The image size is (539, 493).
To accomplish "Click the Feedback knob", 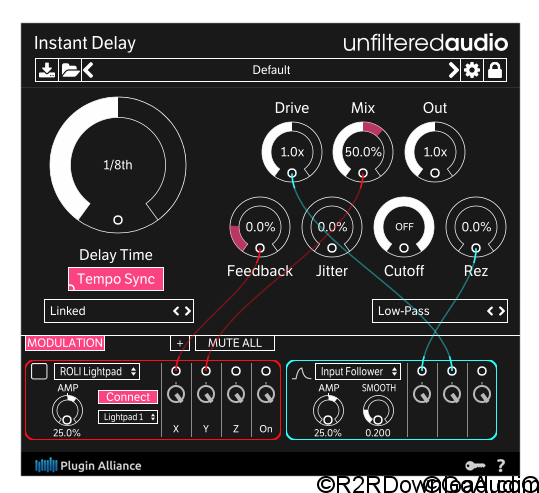I will coord(260,227).
